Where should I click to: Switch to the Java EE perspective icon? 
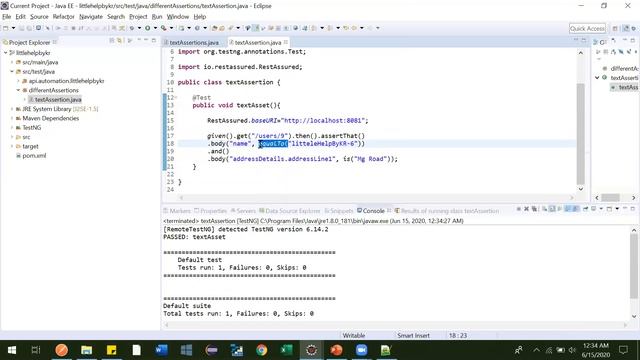click(x=626, y=28)
